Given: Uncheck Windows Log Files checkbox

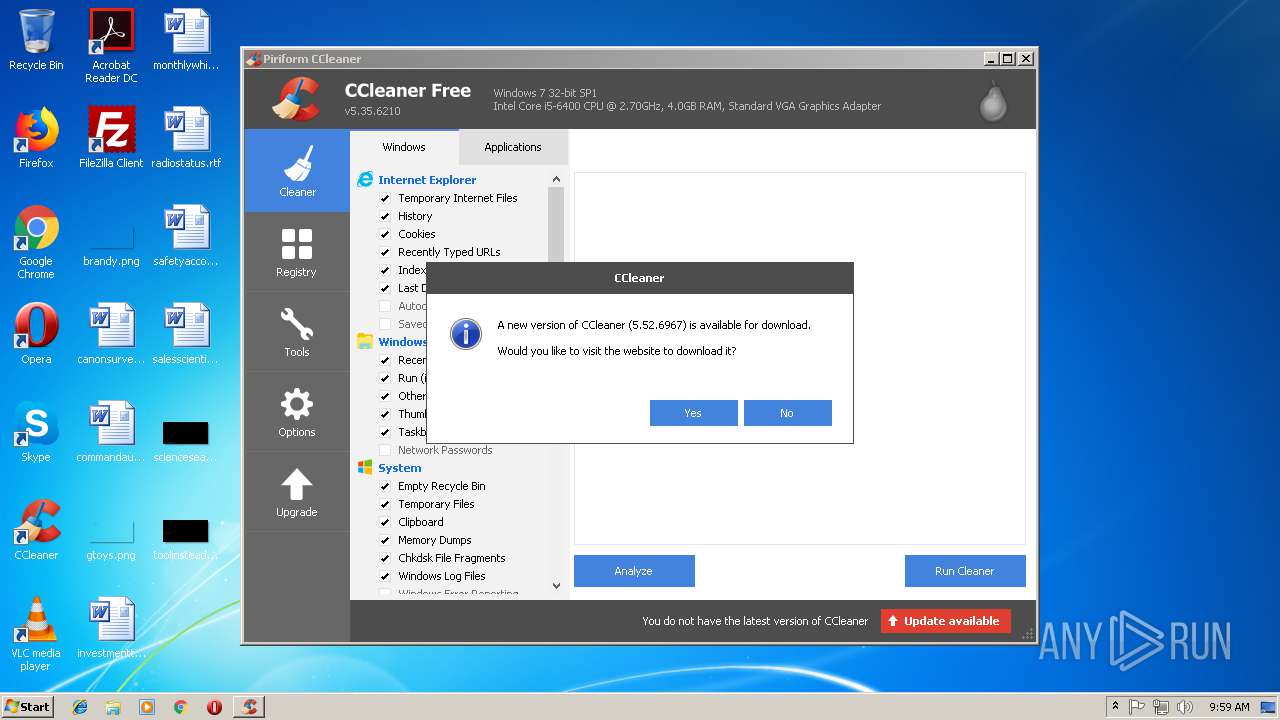Looking at the screenshot, I should coord(385,576).
